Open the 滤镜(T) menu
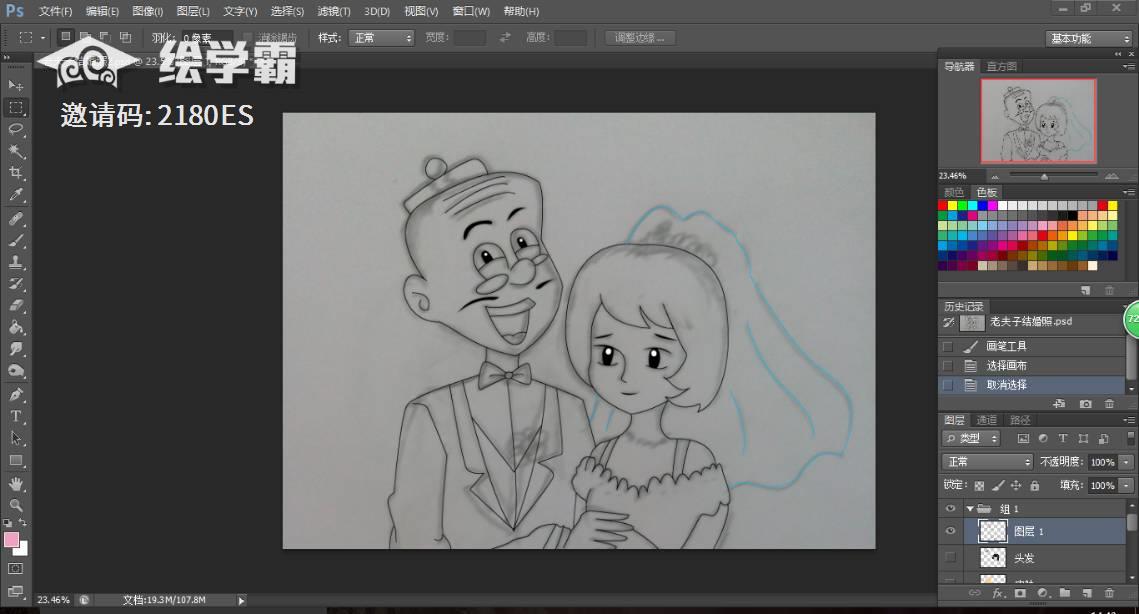1139x614 pixels. (334, 12)
